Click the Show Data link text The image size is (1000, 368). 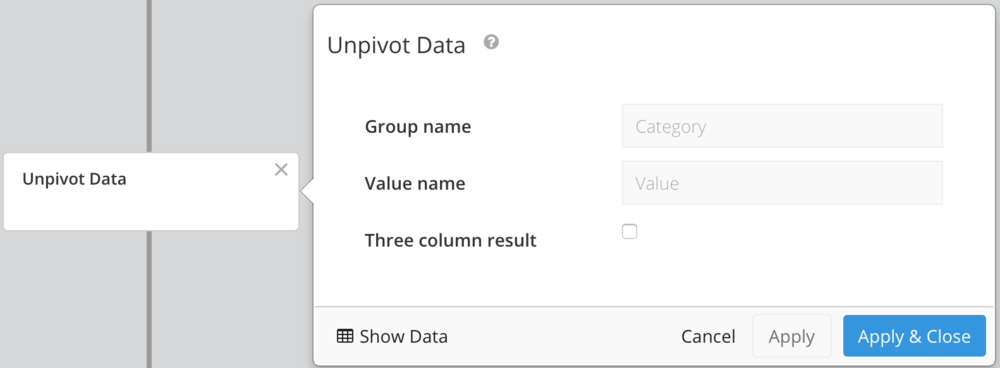pos(404,336)
